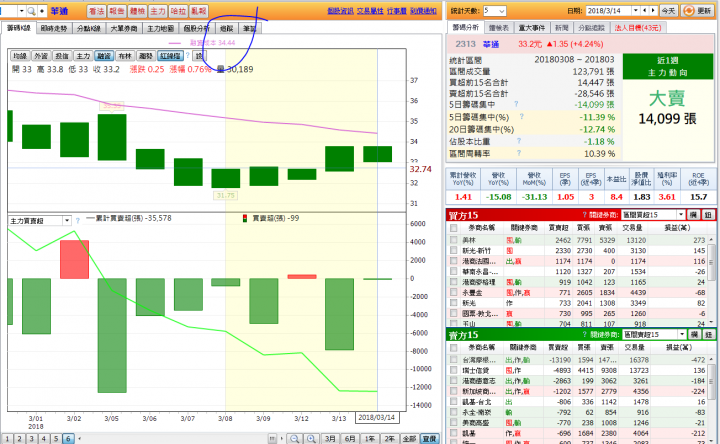Image resolution: width=720 pixels, height=444 pixels.
Task: Switch to 個股分析 tab
Action: pyautogui.click(x=196, y=28)
